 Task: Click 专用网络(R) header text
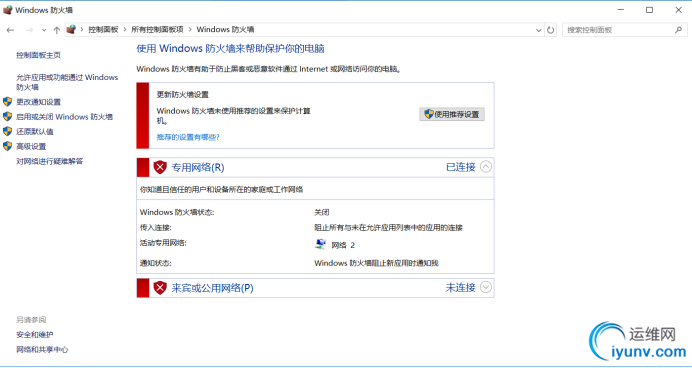[x=198, y=167]
